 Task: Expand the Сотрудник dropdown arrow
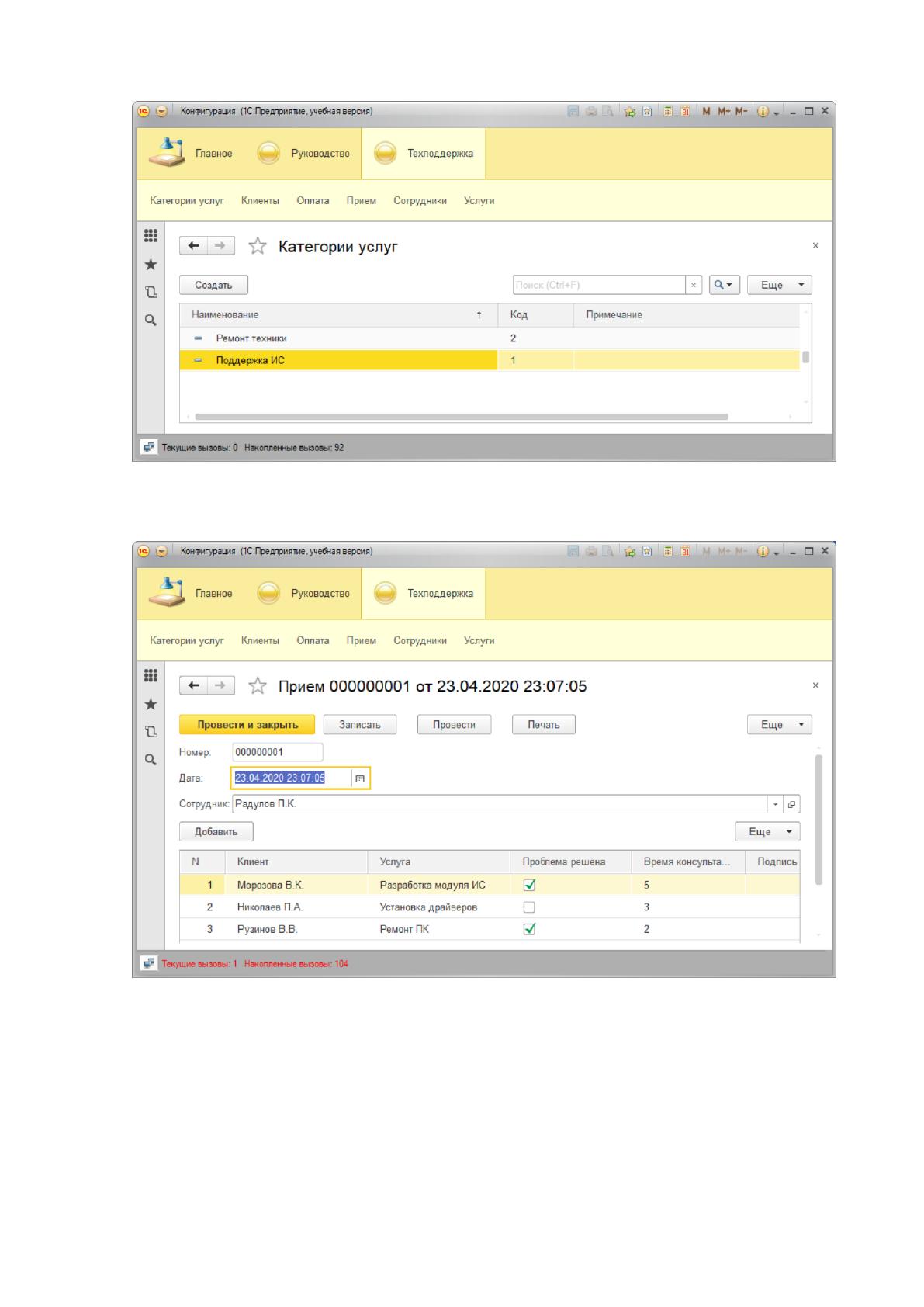pos(776,804)
